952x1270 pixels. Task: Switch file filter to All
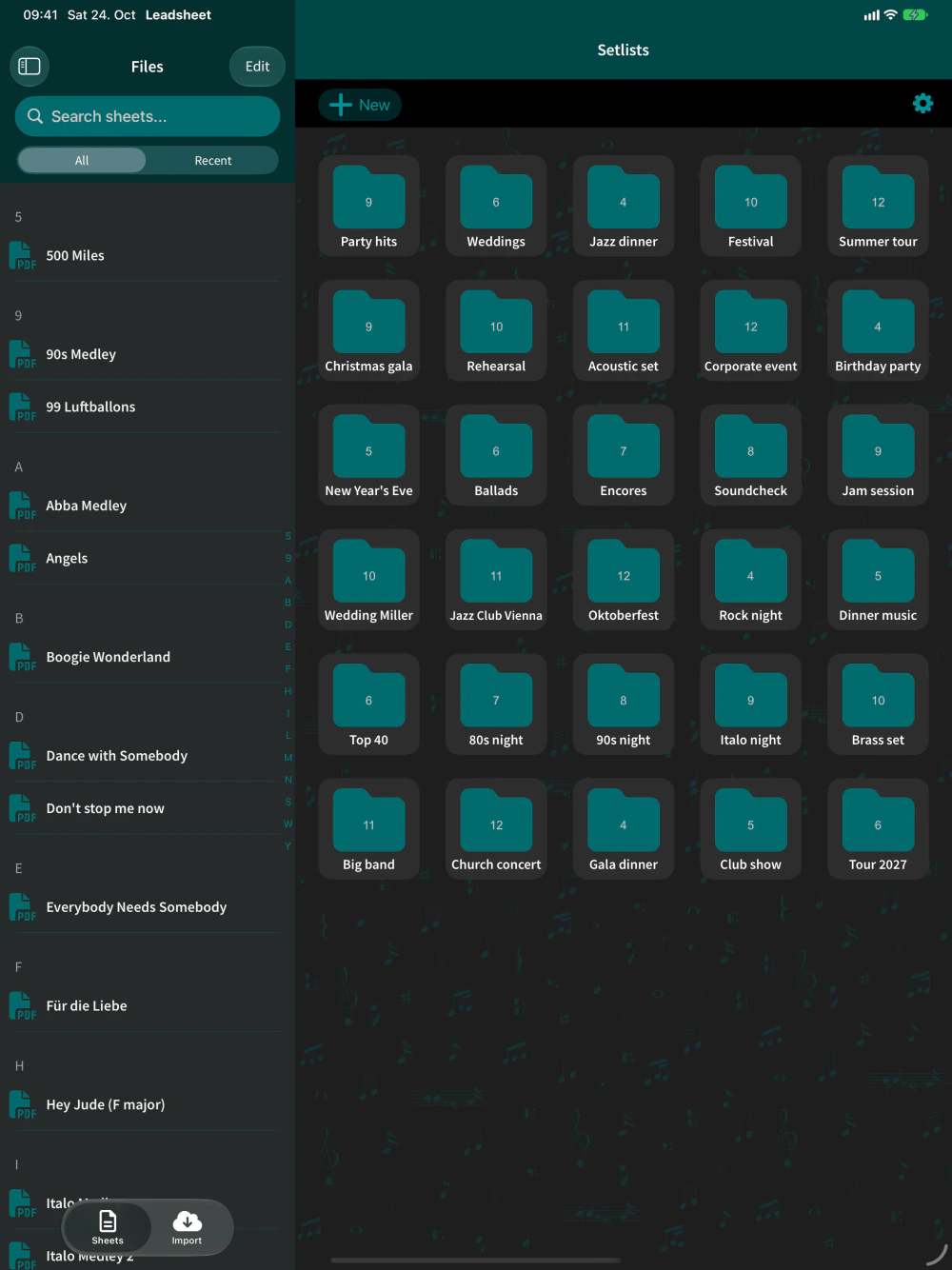(82, 161)
